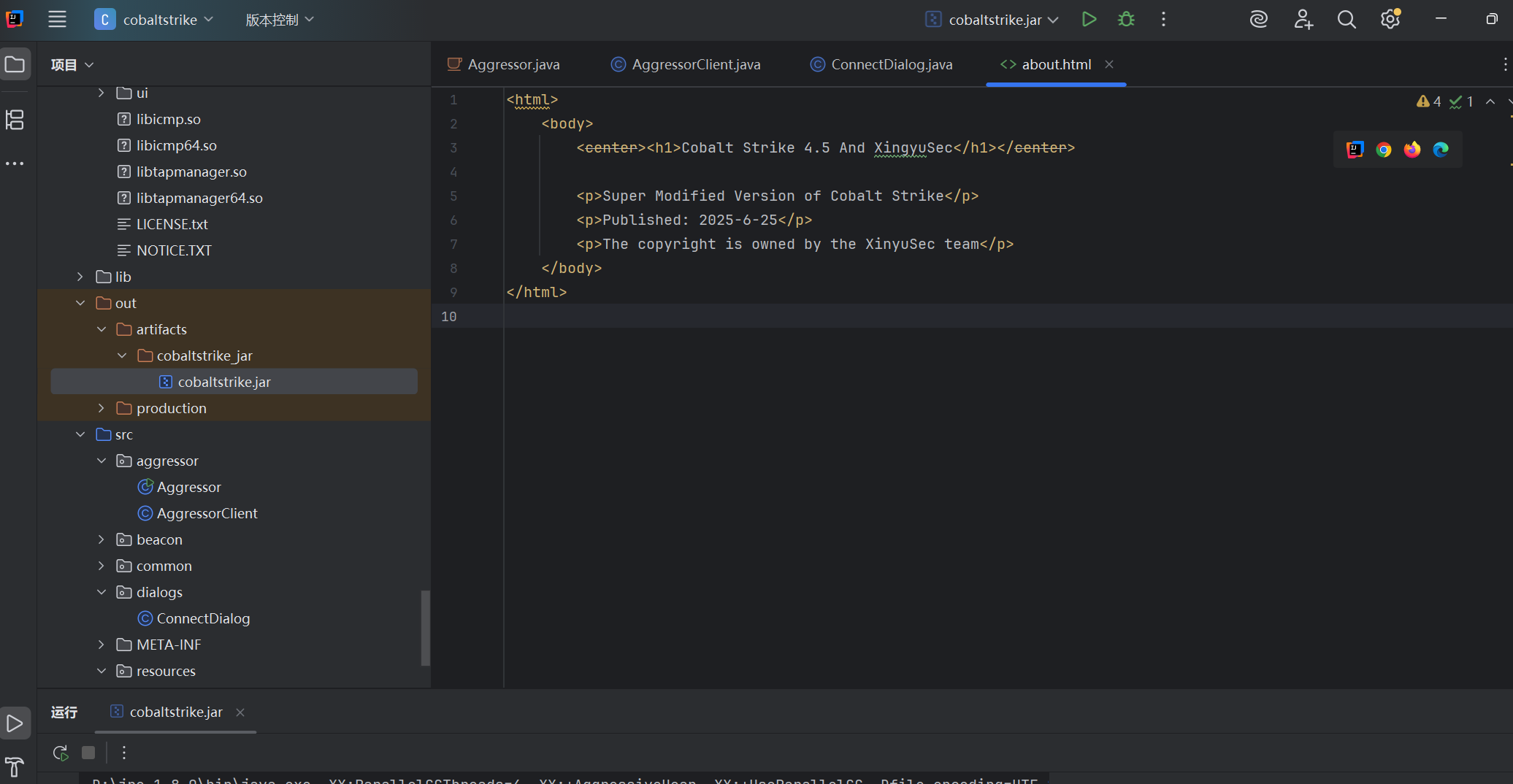Collapse the cobaltstrike_jar folder
The width and height of the screenshot is (1513, 784).
(122, 356)
